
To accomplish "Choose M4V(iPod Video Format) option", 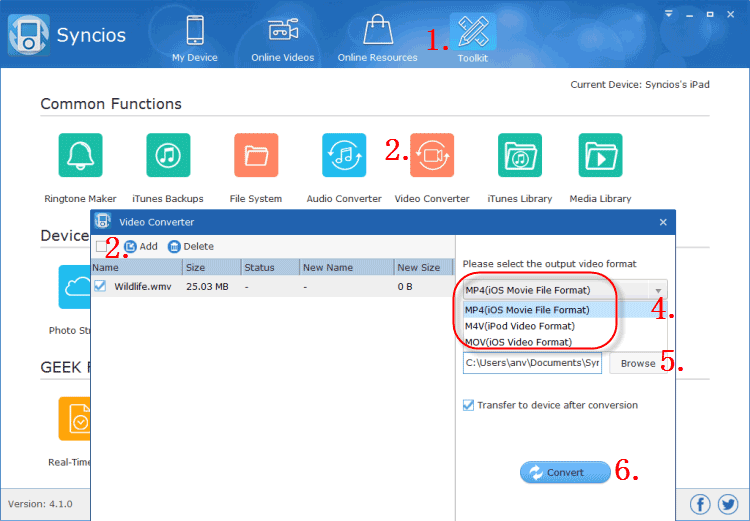I will (564, 326).
